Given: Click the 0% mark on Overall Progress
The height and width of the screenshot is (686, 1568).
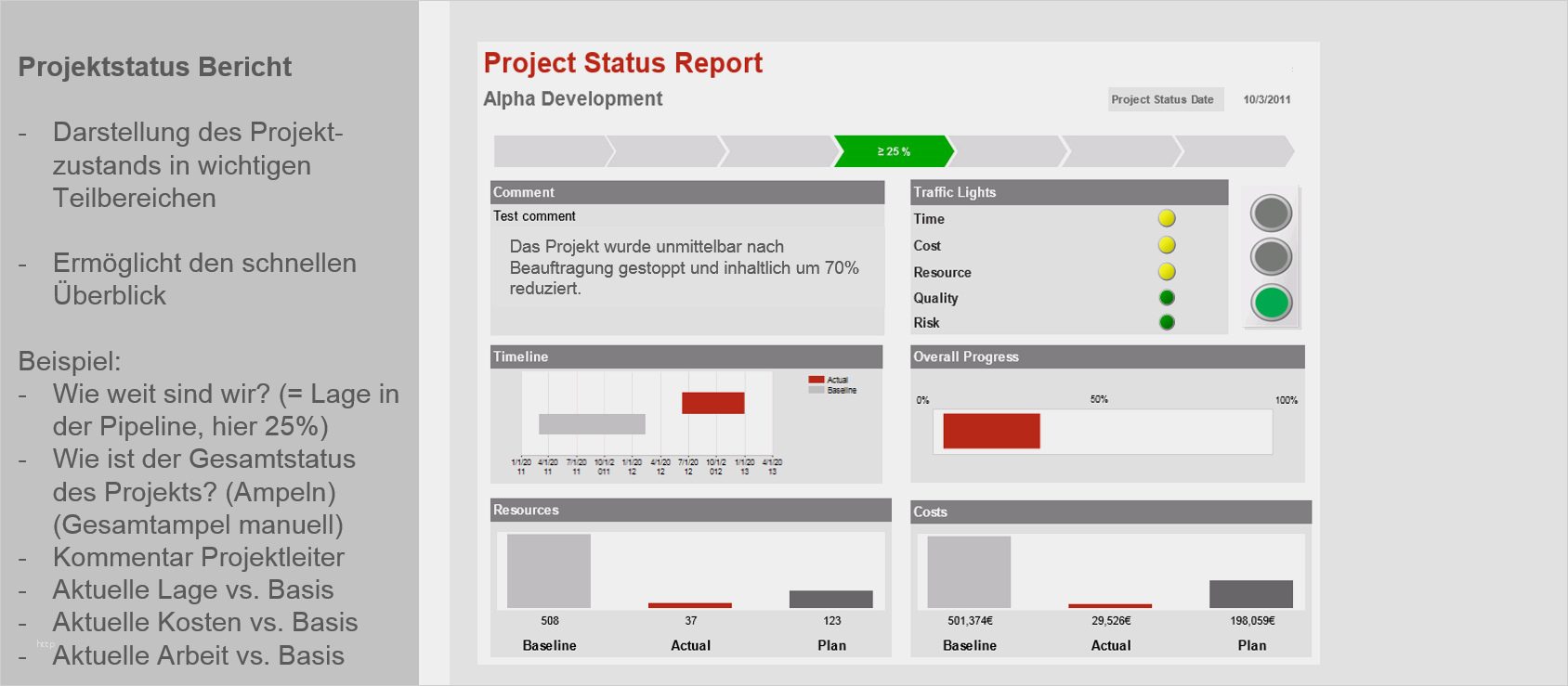Looking at the screenshot, I should (922, 400).
